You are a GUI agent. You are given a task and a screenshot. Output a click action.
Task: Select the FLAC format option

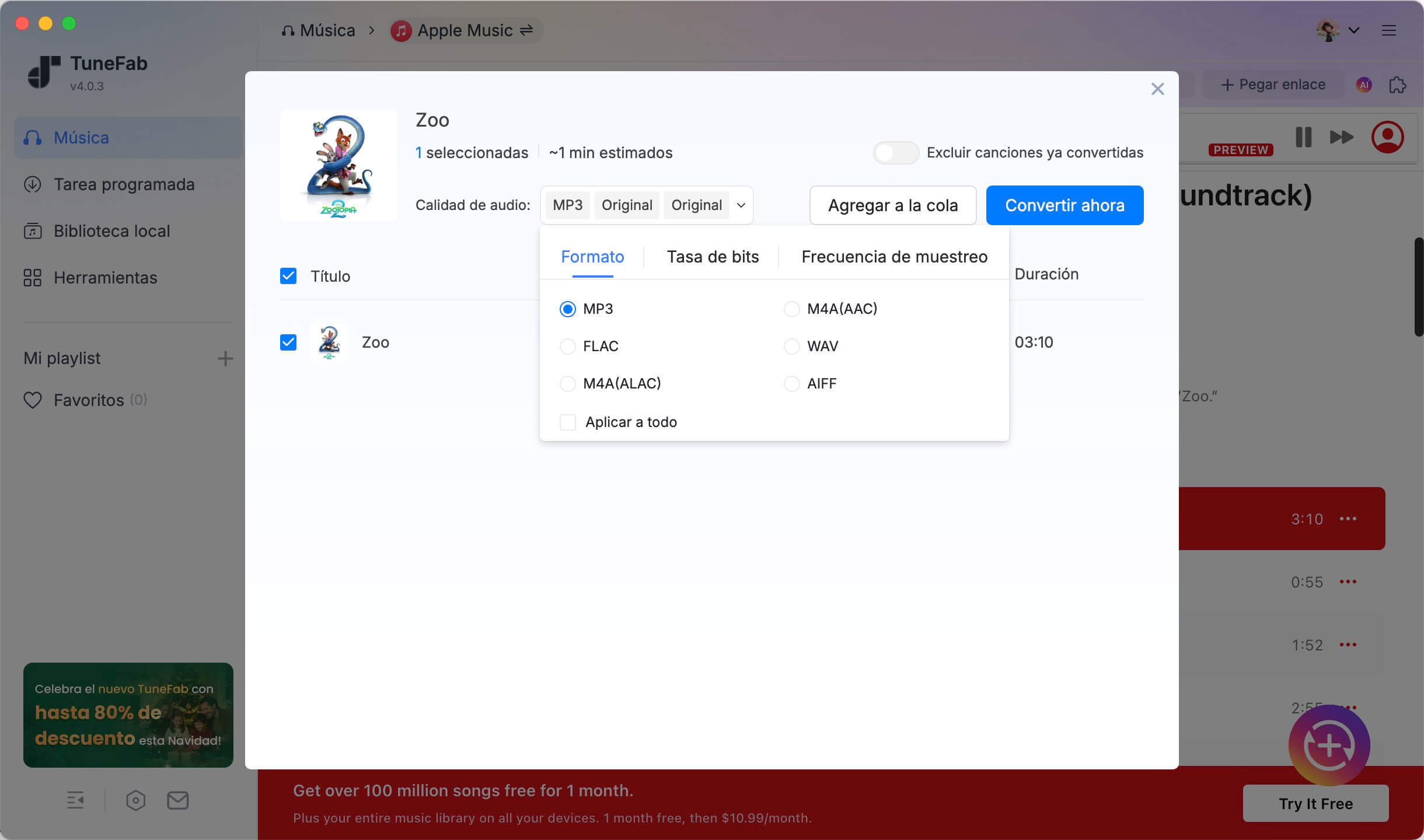tap(568, 346)
